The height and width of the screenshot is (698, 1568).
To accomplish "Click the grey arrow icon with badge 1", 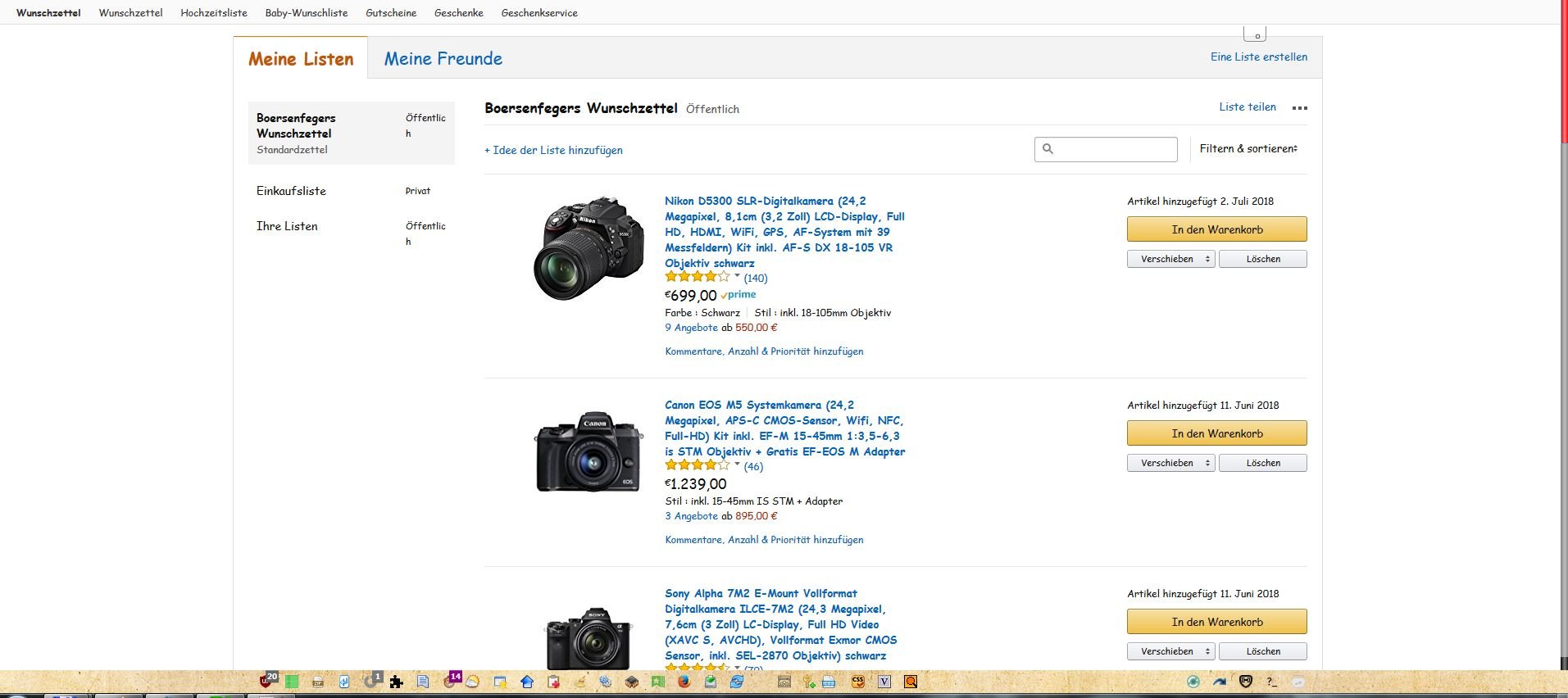I will click(x=372, y=681).
